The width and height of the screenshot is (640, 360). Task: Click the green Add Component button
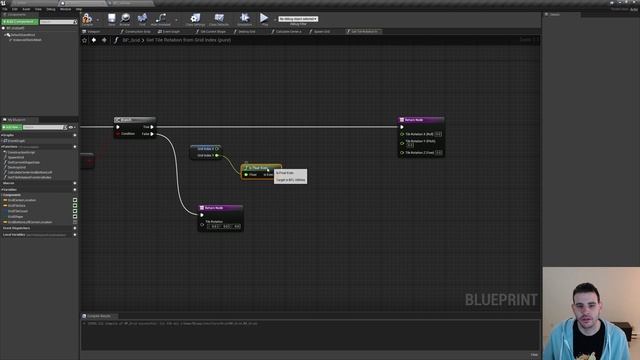coord(20,22)
